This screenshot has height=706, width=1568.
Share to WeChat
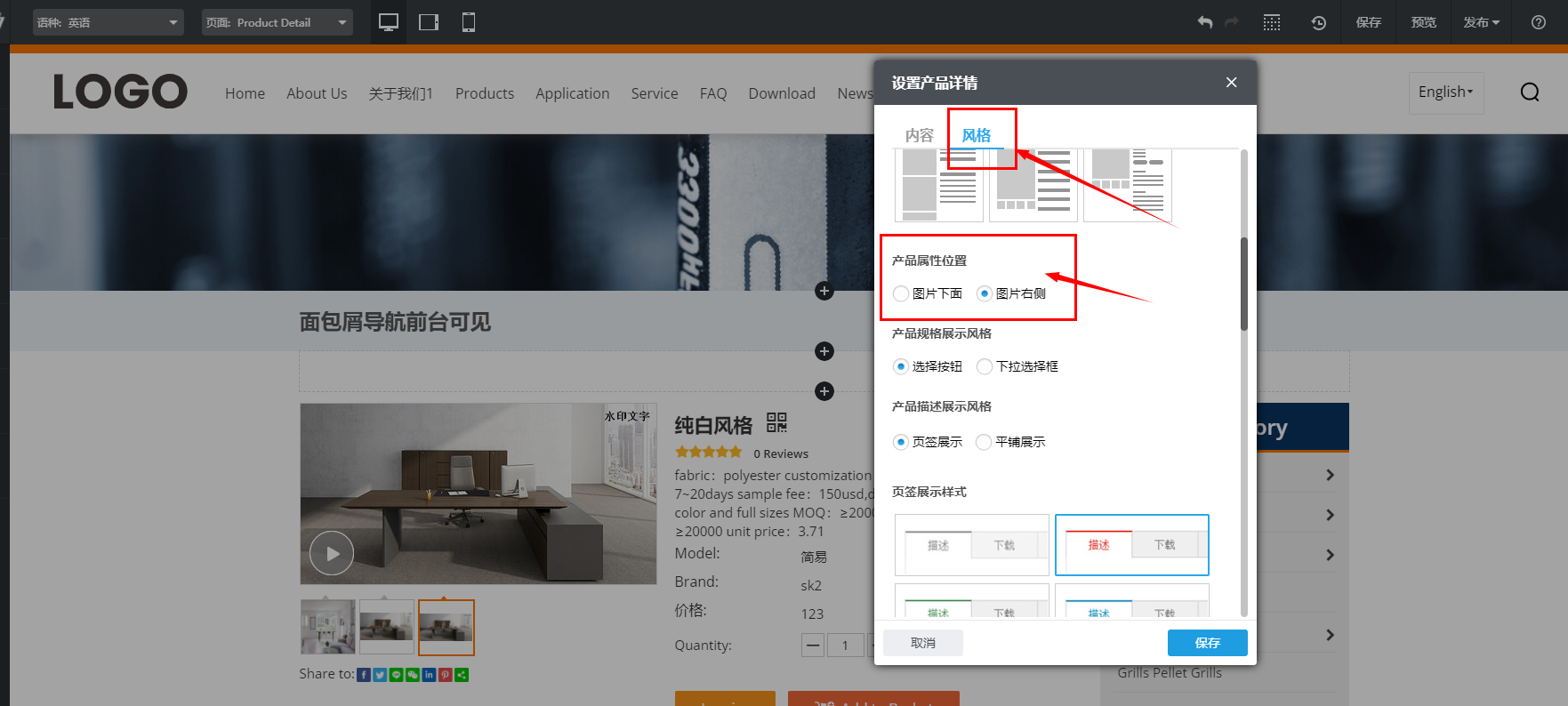click(x=413, y=675)
